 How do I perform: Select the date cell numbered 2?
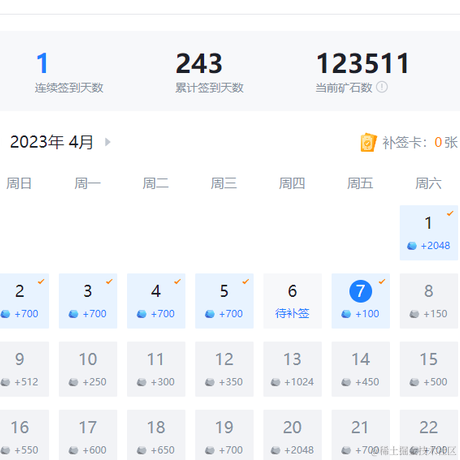(x=23, y=301)
